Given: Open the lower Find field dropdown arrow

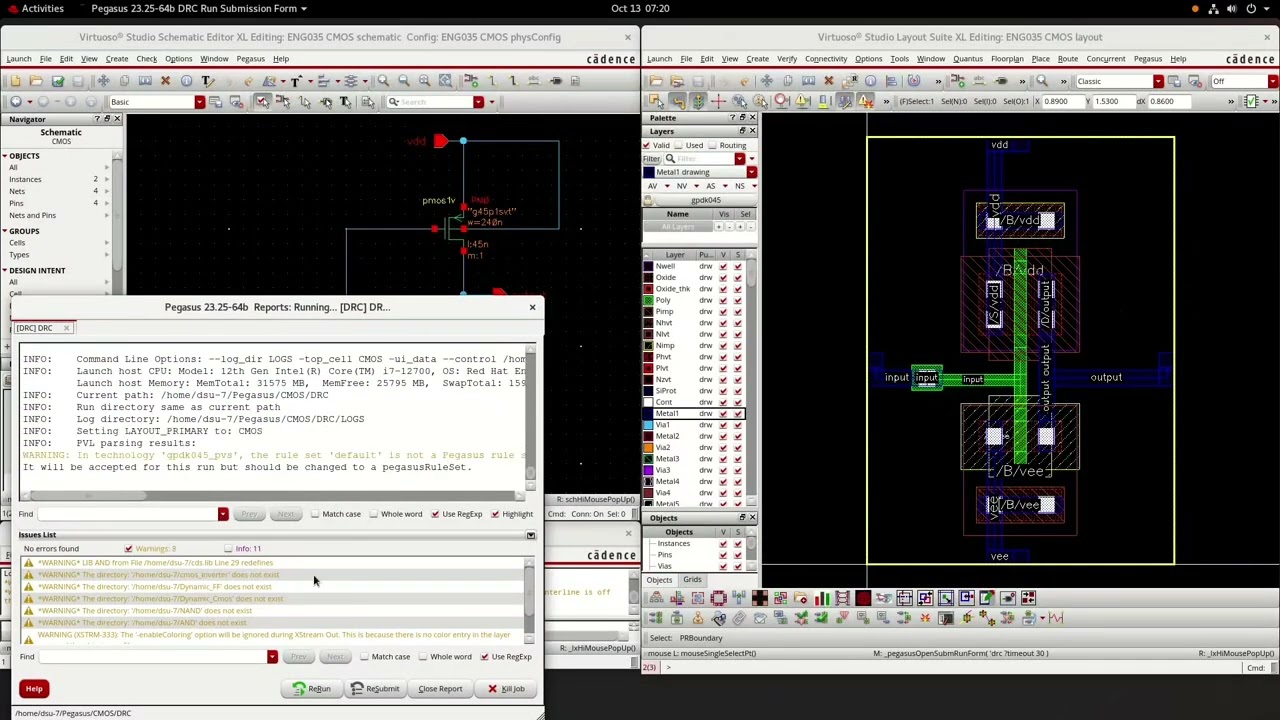Looking at the screenshot, I should pos(272,657).
